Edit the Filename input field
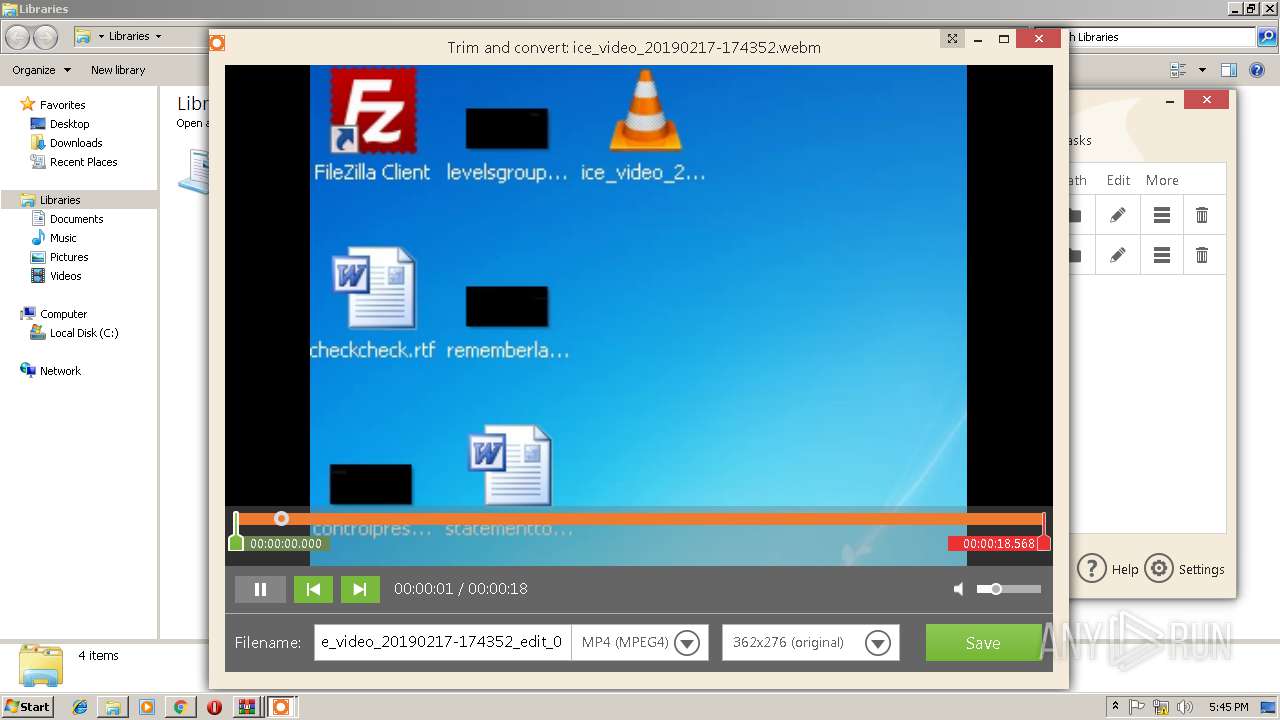Screen dimensions: 1280x720 442,642
